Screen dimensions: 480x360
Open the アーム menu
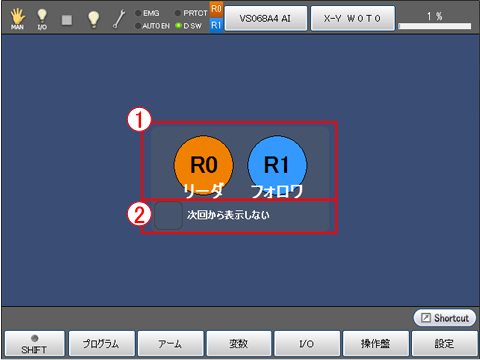pos(171,344)
